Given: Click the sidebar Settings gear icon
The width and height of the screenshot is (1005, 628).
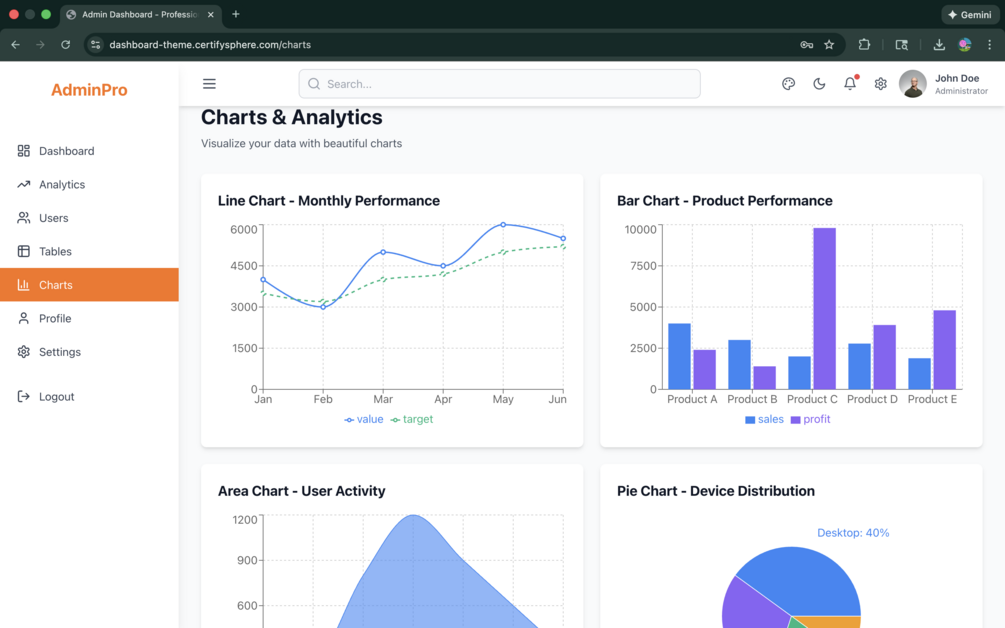Looking at the screenshot, I should (x=24, y=352).
